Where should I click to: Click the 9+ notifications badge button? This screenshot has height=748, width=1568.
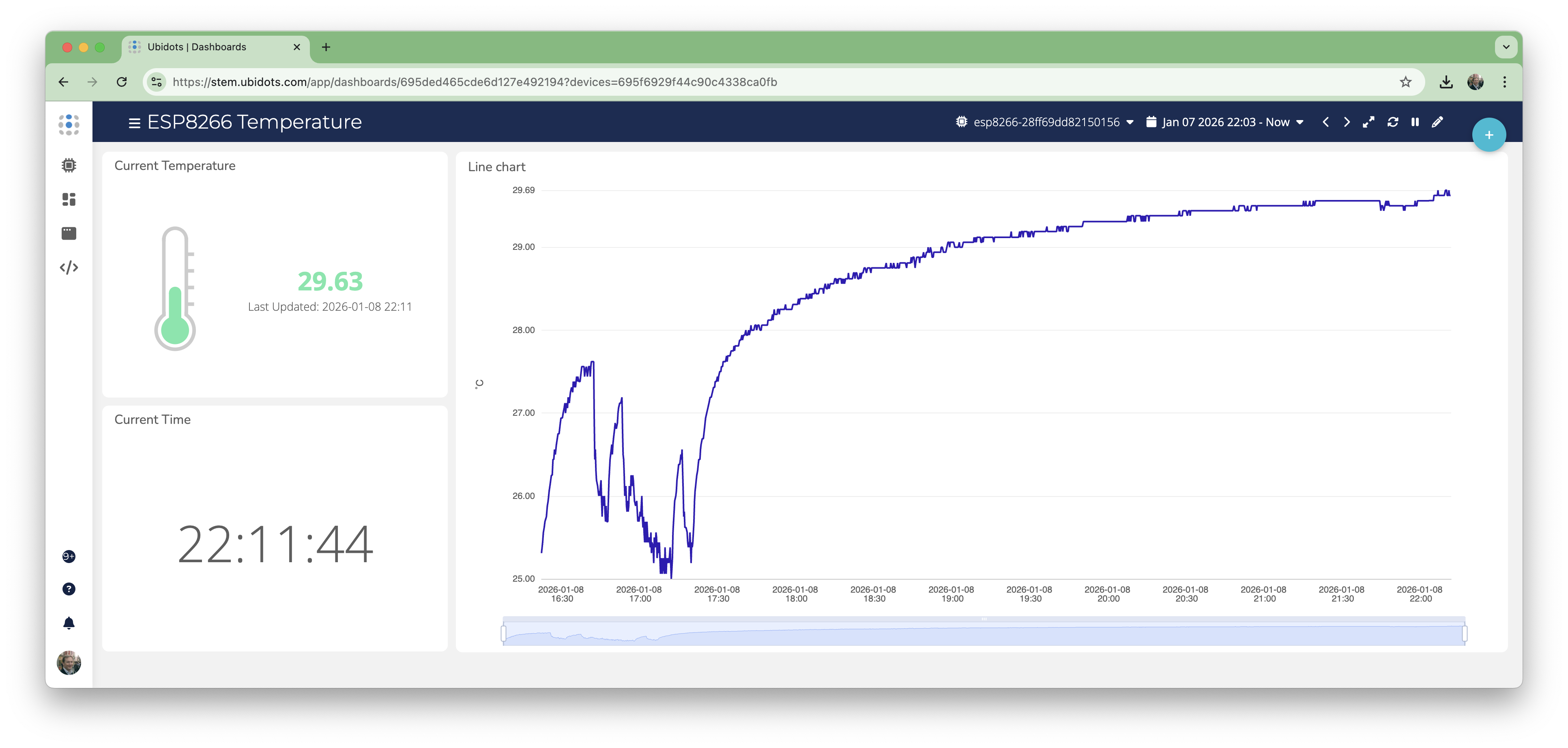(69, 556)
